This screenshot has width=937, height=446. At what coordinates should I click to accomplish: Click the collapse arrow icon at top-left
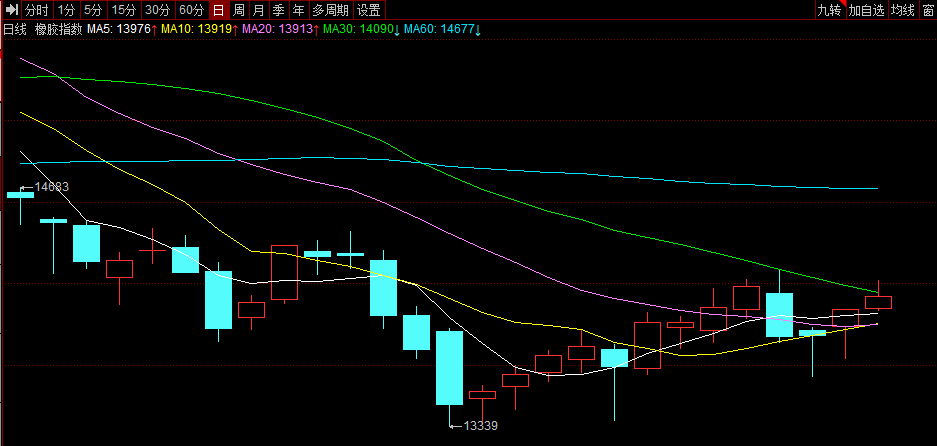point(12,10)
